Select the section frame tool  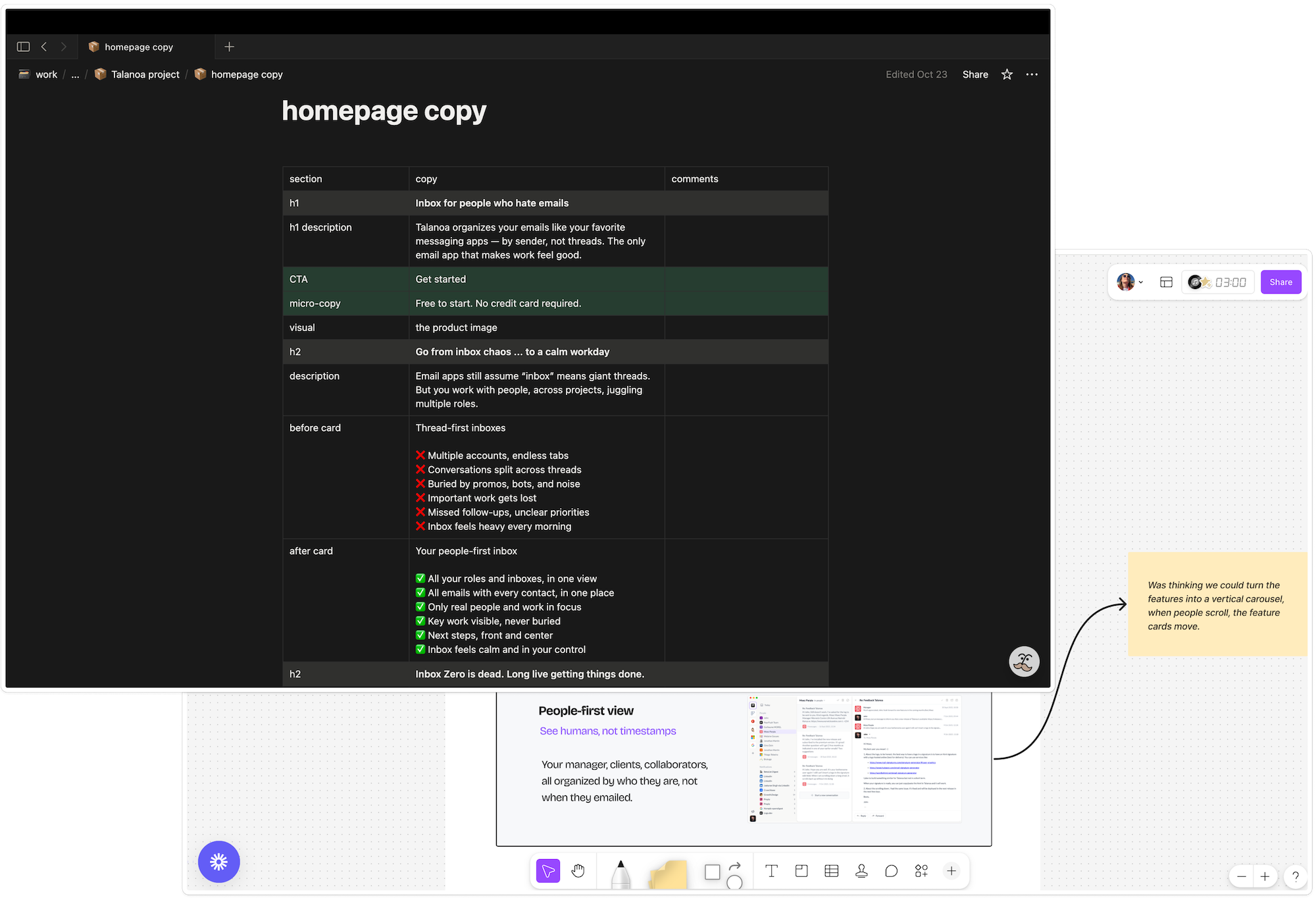click(x=801, y=872)
